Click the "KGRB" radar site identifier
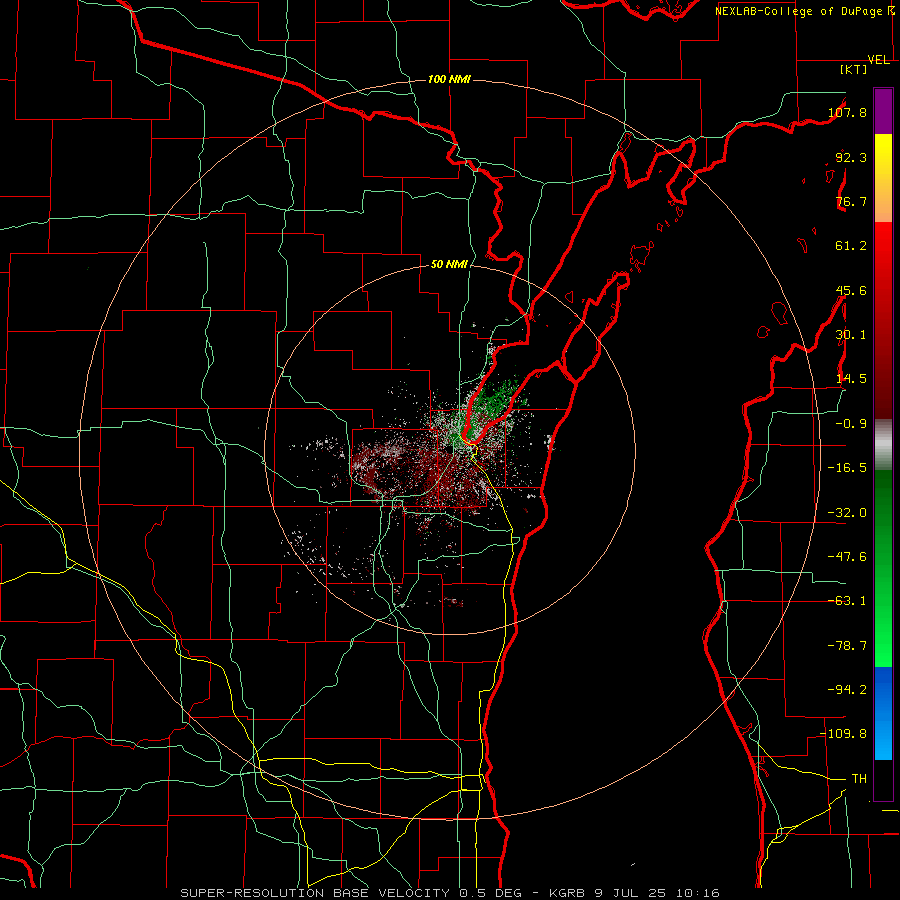 (x=569, y=893)
